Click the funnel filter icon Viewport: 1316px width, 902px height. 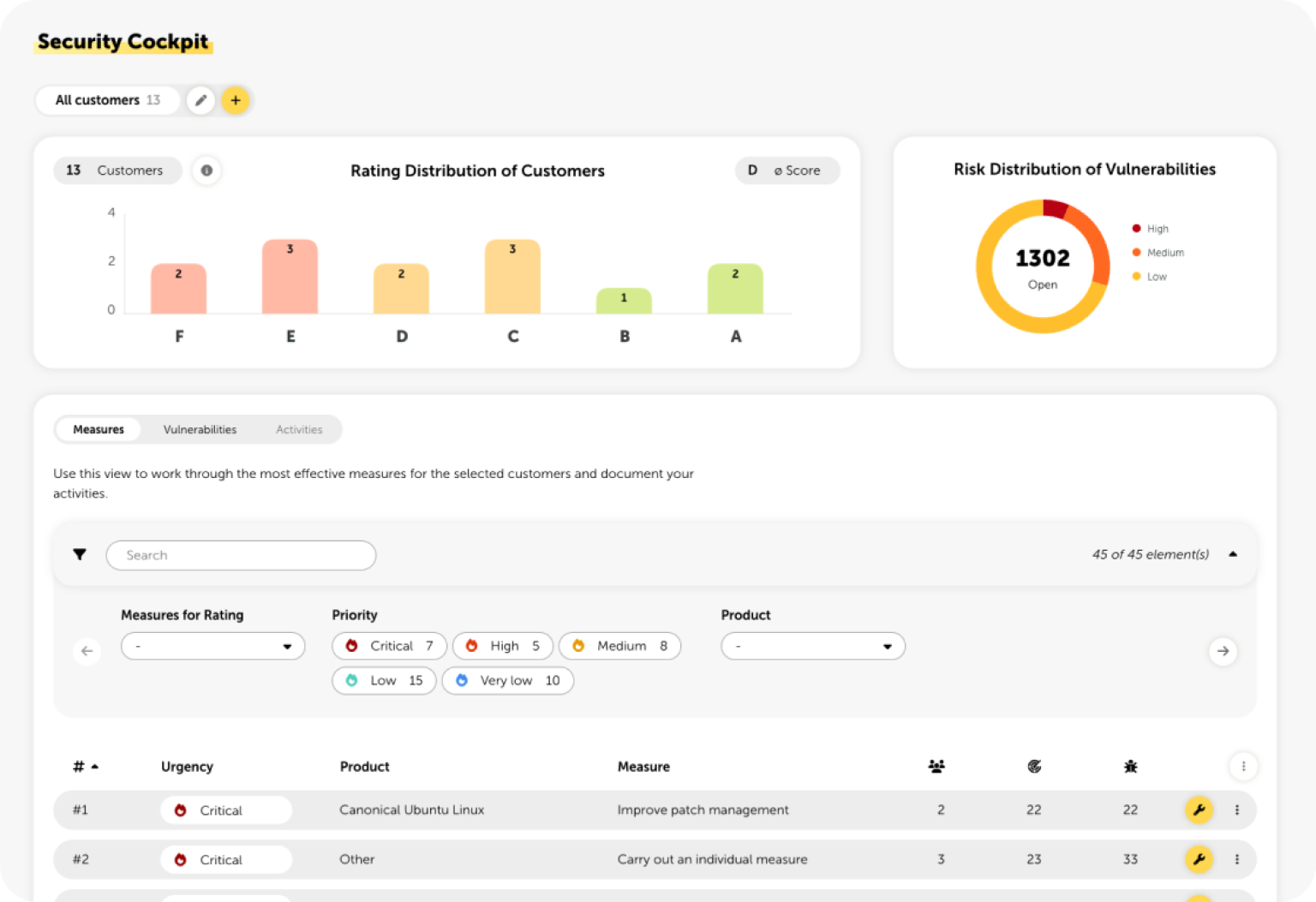[80, 555]
